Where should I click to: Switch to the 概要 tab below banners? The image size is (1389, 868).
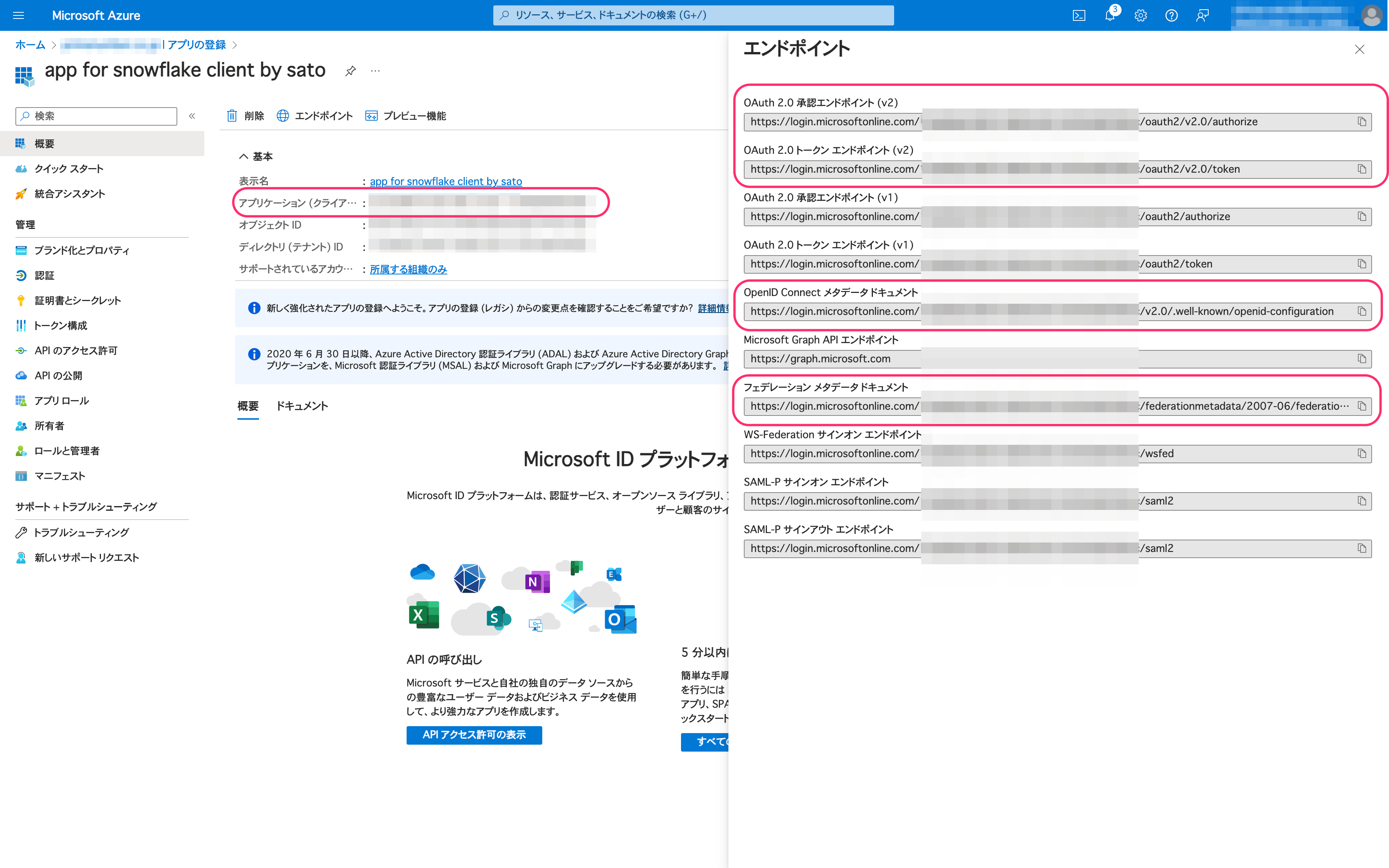248,406
